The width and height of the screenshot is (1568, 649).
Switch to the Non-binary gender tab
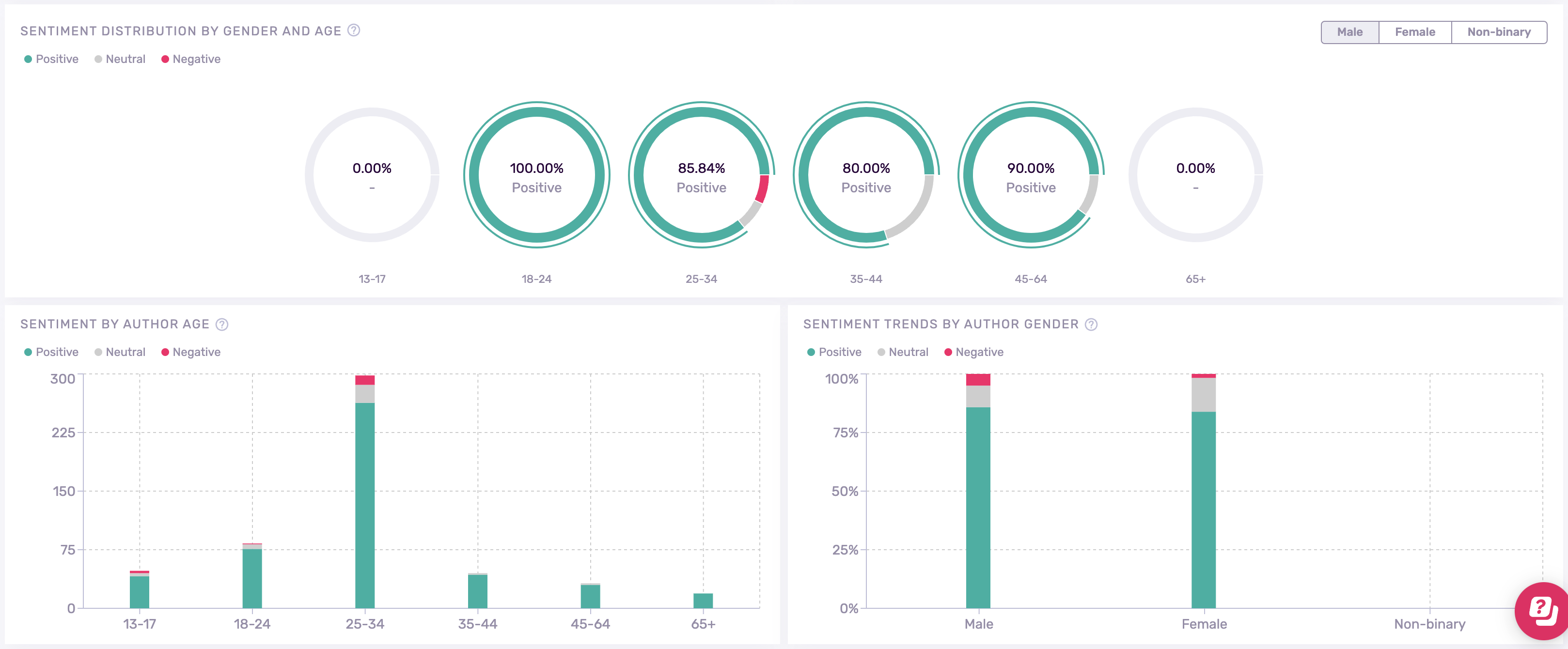(x=1498, y=32)
